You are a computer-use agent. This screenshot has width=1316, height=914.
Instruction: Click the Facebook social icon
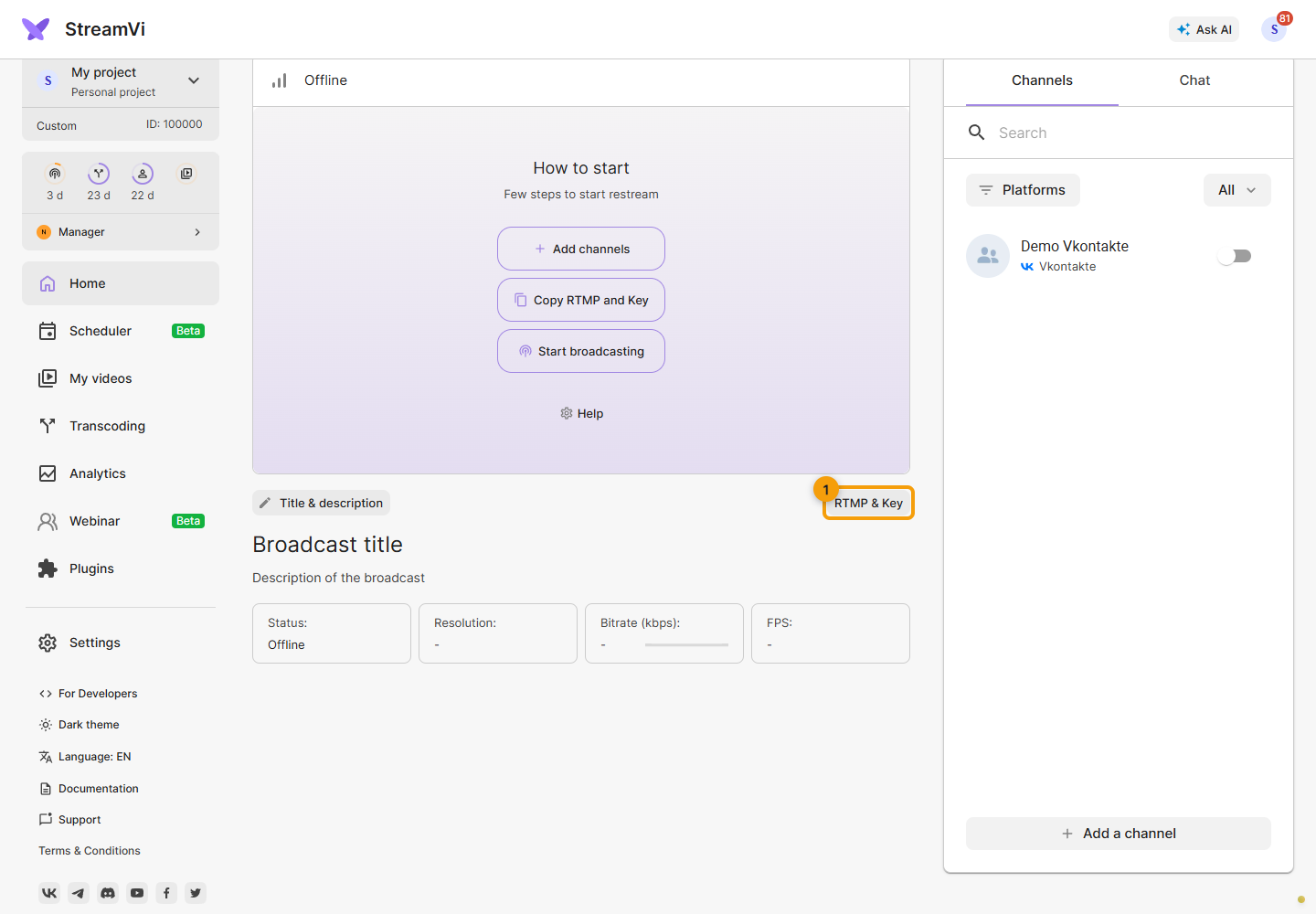coord(166,893)
